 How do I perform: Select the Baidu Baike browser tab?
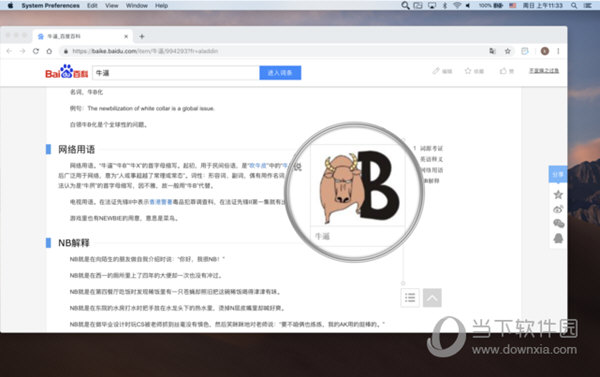[x=82, y=36]
